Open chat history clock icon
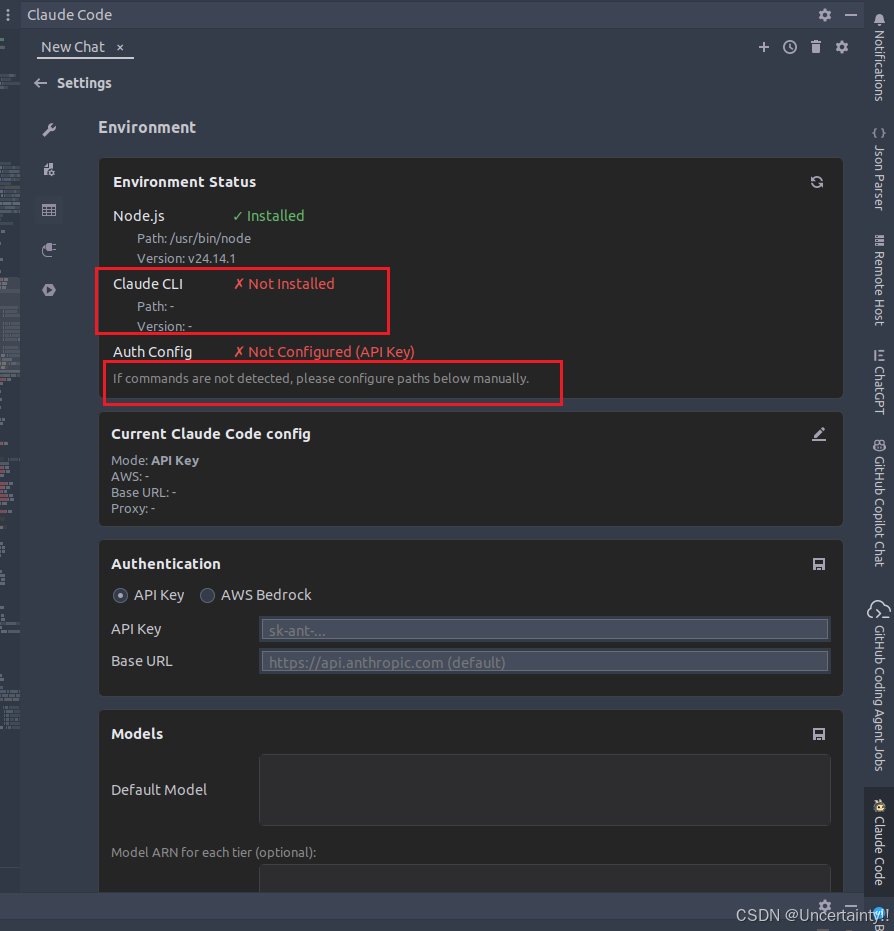Viewport: 894px width, 931px height. 790,47
